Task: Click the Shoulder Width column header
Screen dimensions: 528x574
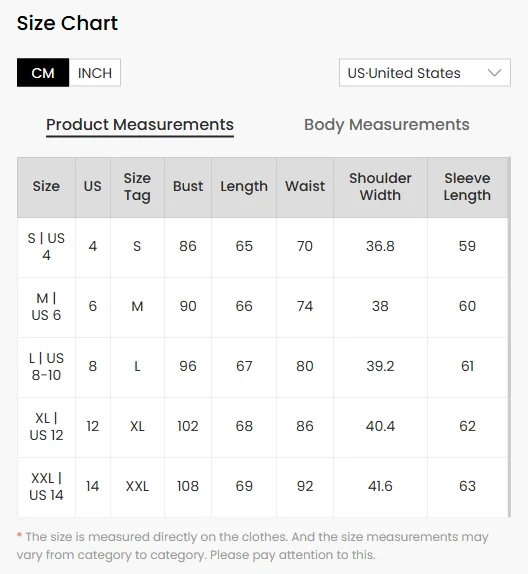Action: pos(380,186)
